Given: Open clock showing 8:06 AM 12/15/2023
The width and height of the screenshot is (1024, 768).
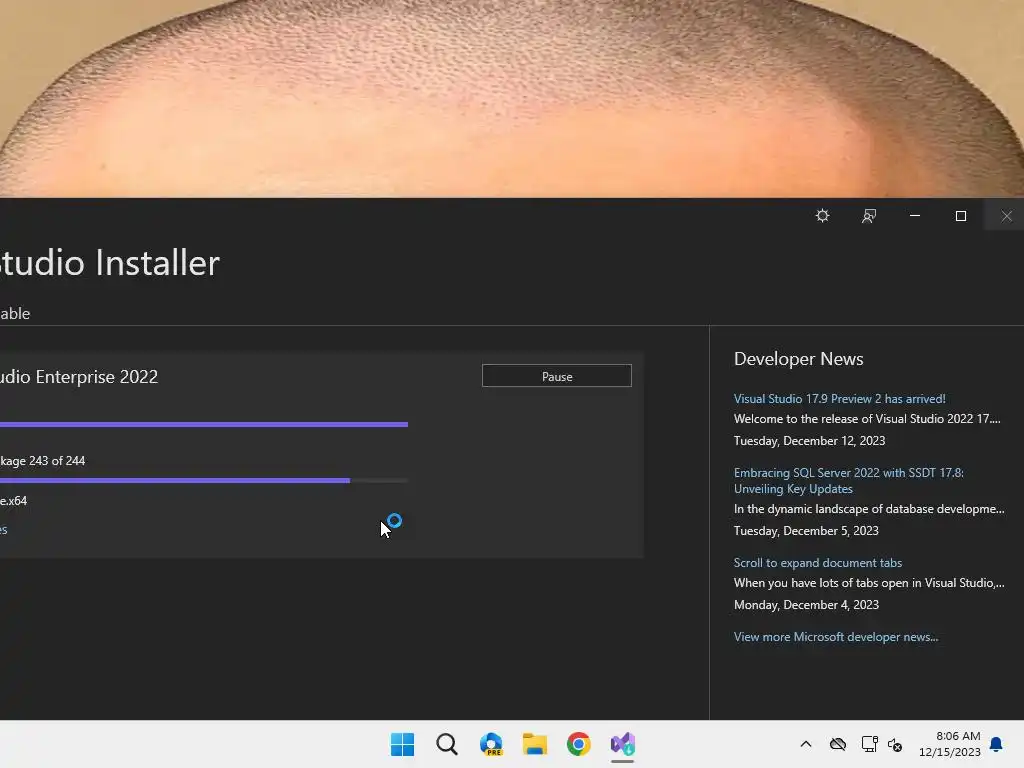Looking at the screenshot, I should click(x=950, y=744).
